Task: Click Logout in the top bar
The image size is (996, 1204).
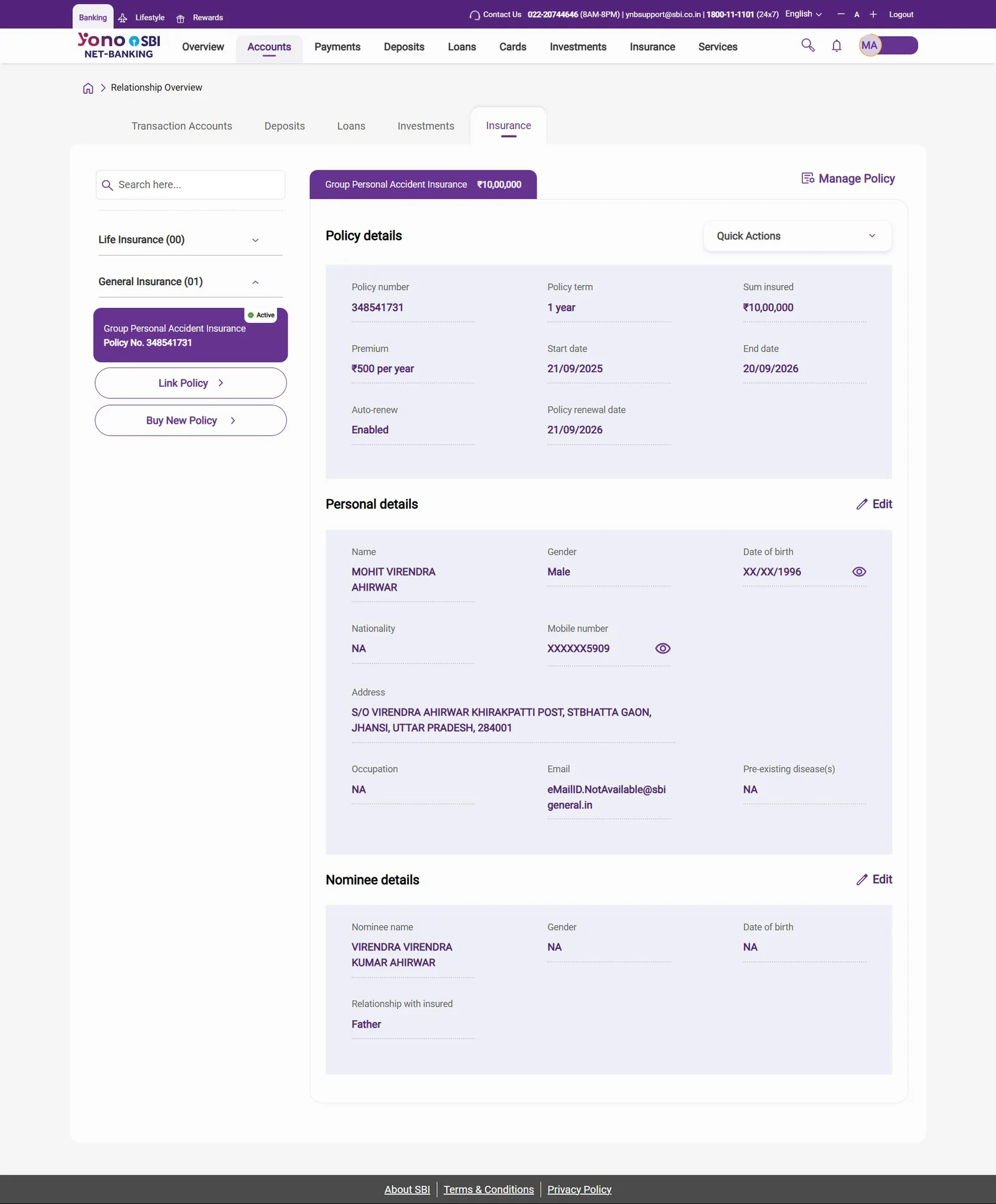Action: pos(901,14)
